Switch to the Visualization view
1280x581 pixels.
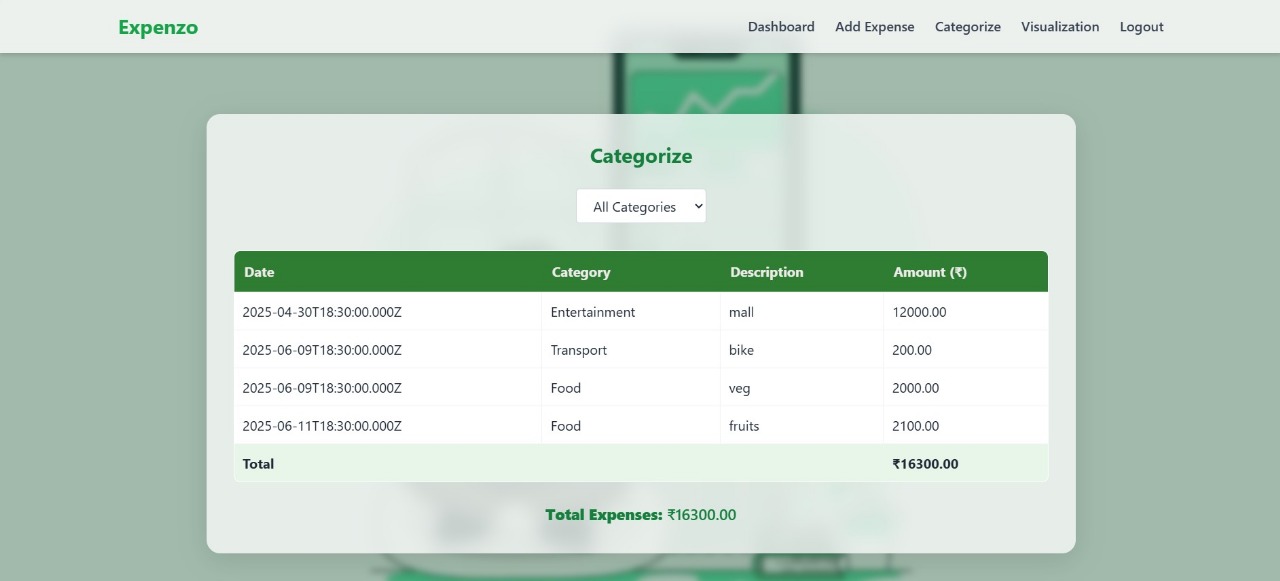pyautogui.click(x=1060, y=27)
